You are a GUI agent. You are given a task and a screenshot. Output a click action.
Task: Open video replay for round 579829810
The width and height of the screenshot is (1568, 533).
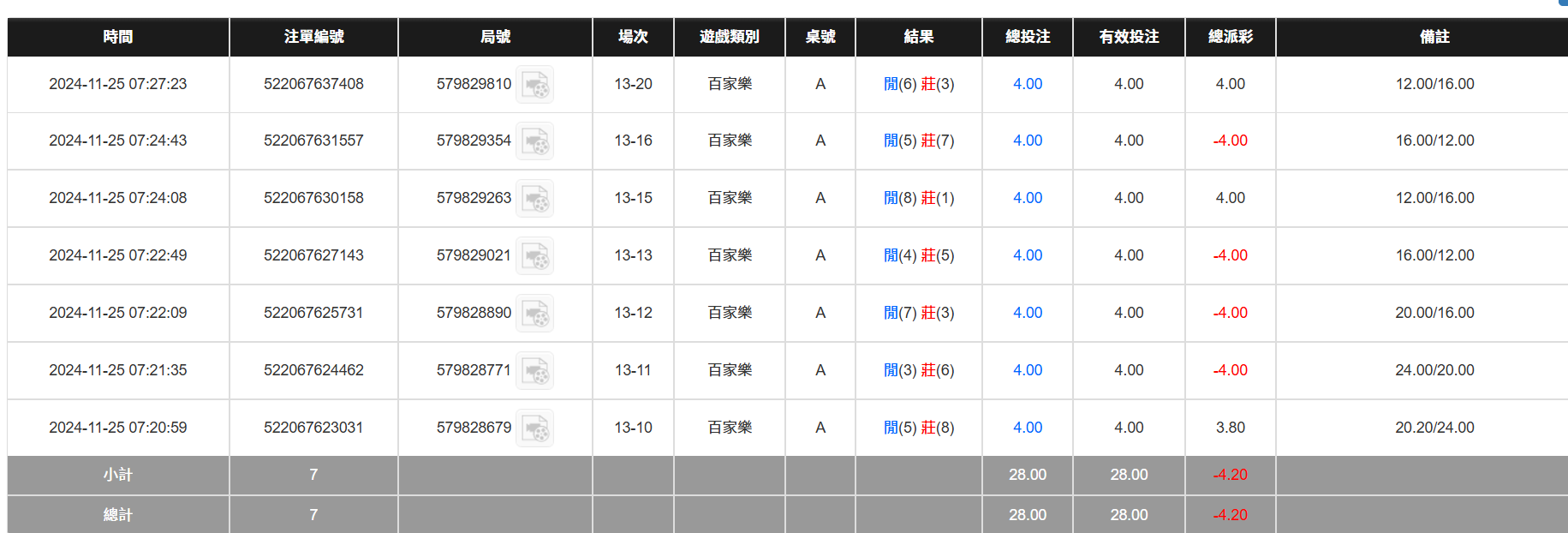point(535,85)
